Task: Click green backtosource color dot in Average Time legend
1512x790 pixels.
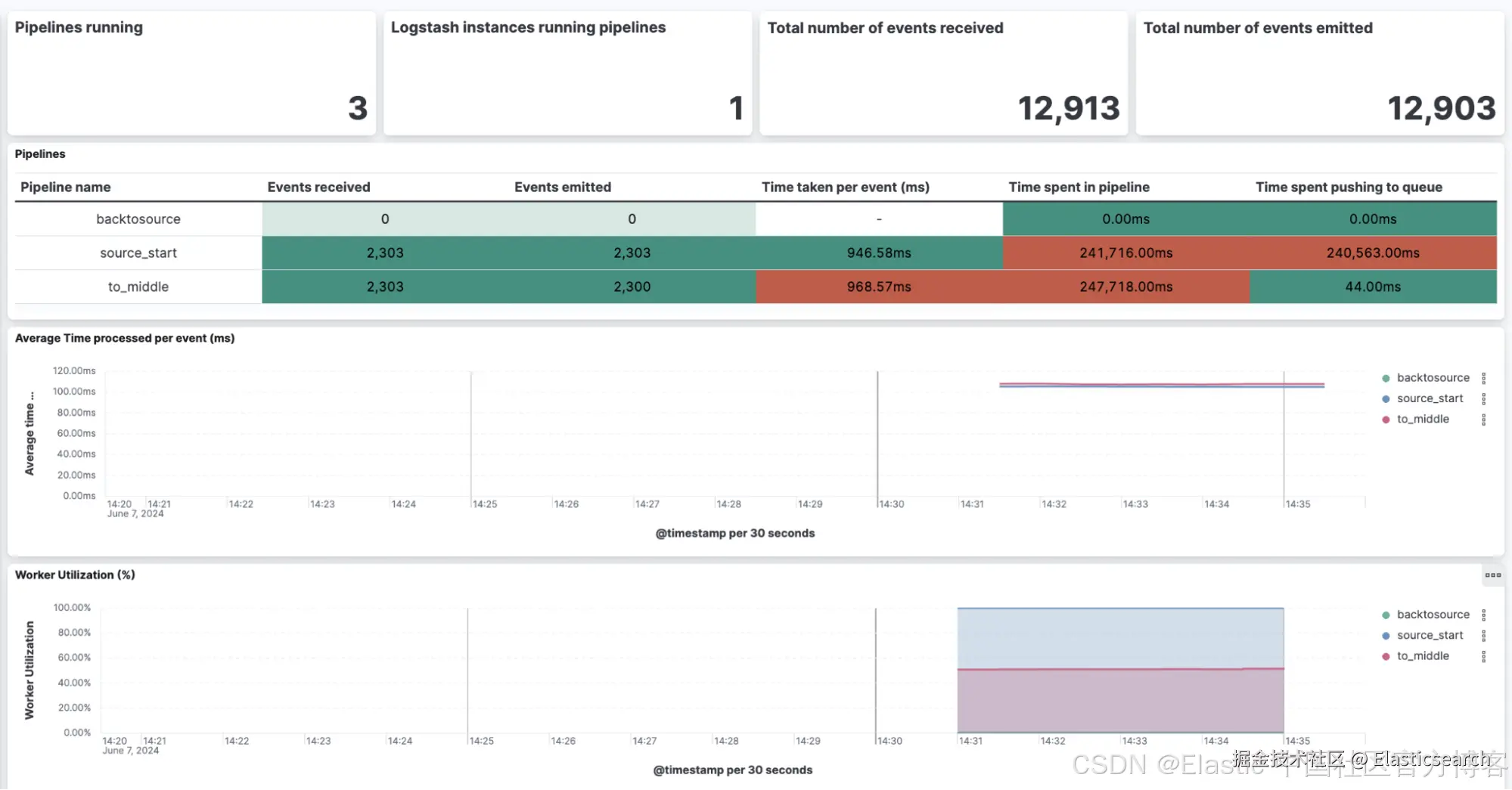Action: point(1386,378)
